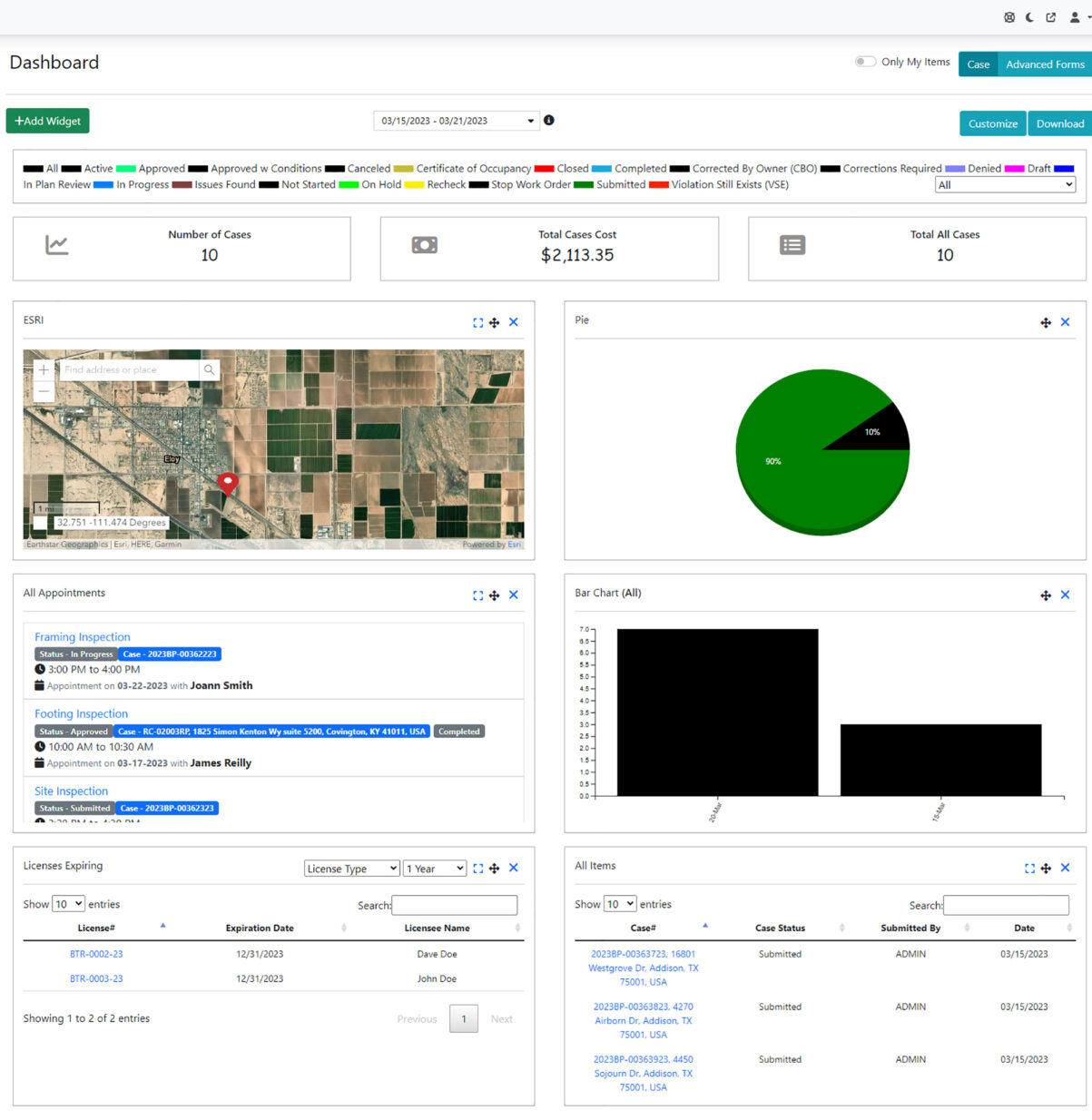The image size is (1092, 1120).
Task: Select the Case tab
Action: pos(978,64)
